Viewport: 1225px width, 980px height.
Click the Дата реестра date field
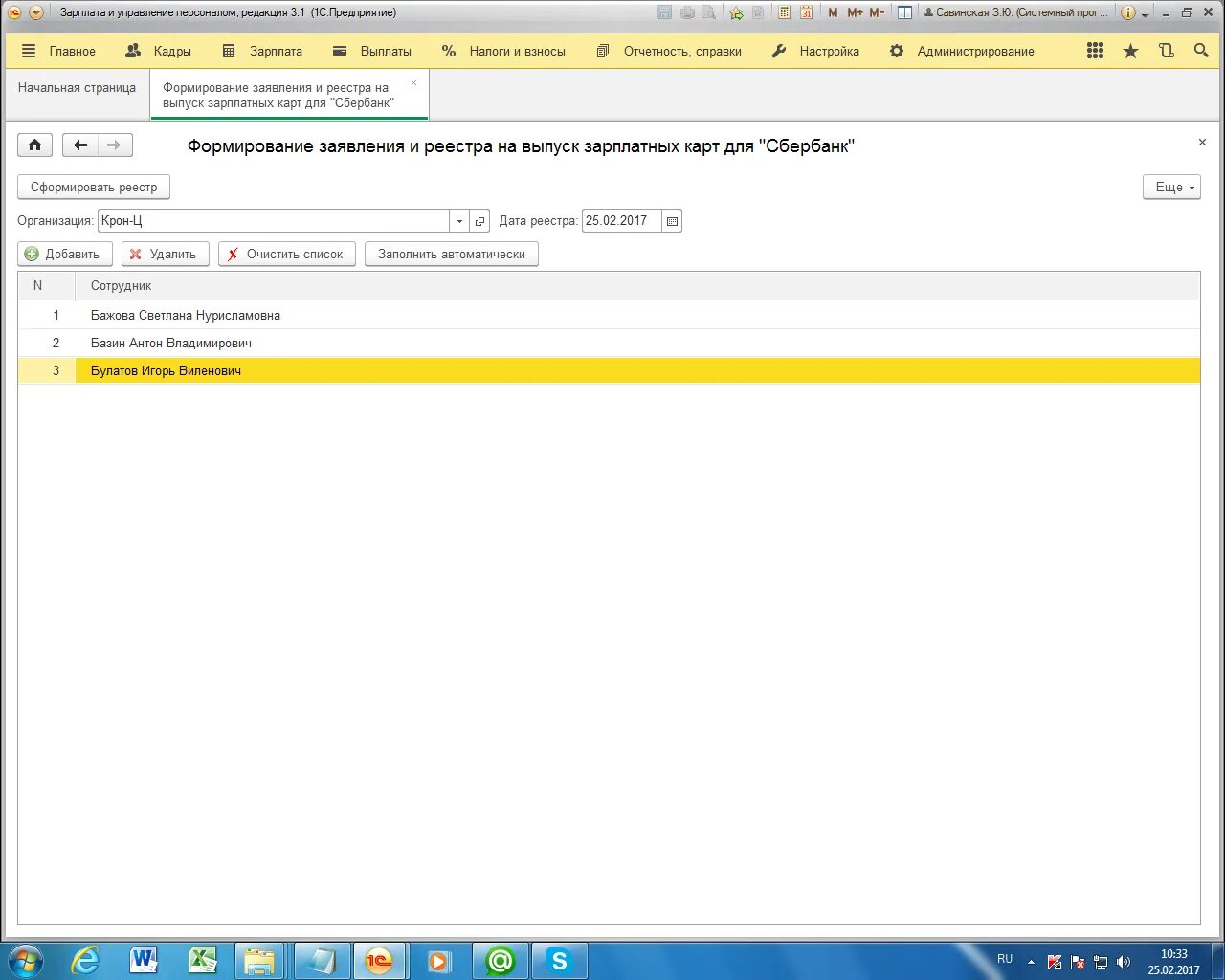click(x=621, y=220)
